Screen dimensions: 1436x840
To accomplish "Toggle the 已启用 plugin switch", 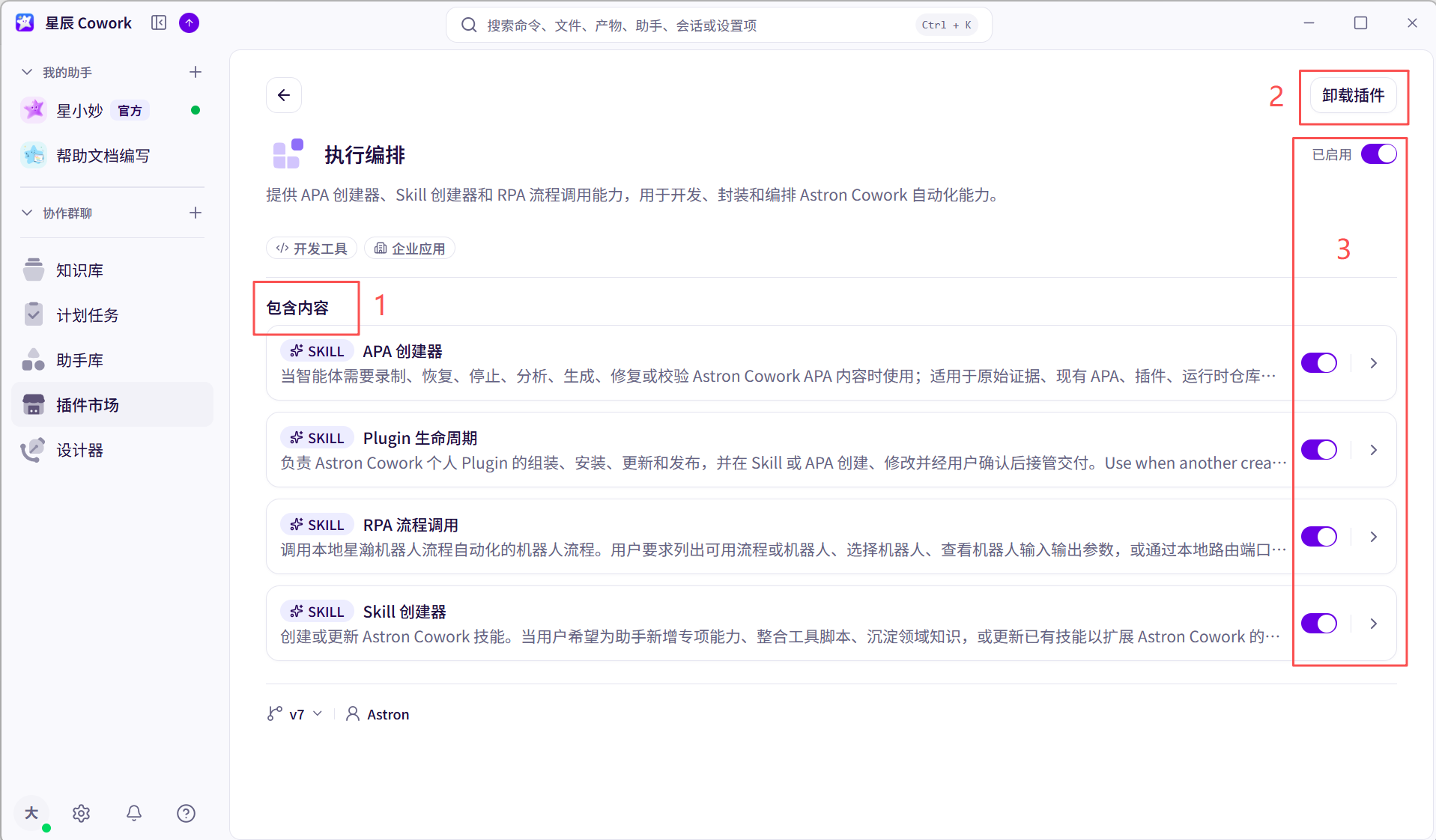I will pos(1379,154).
